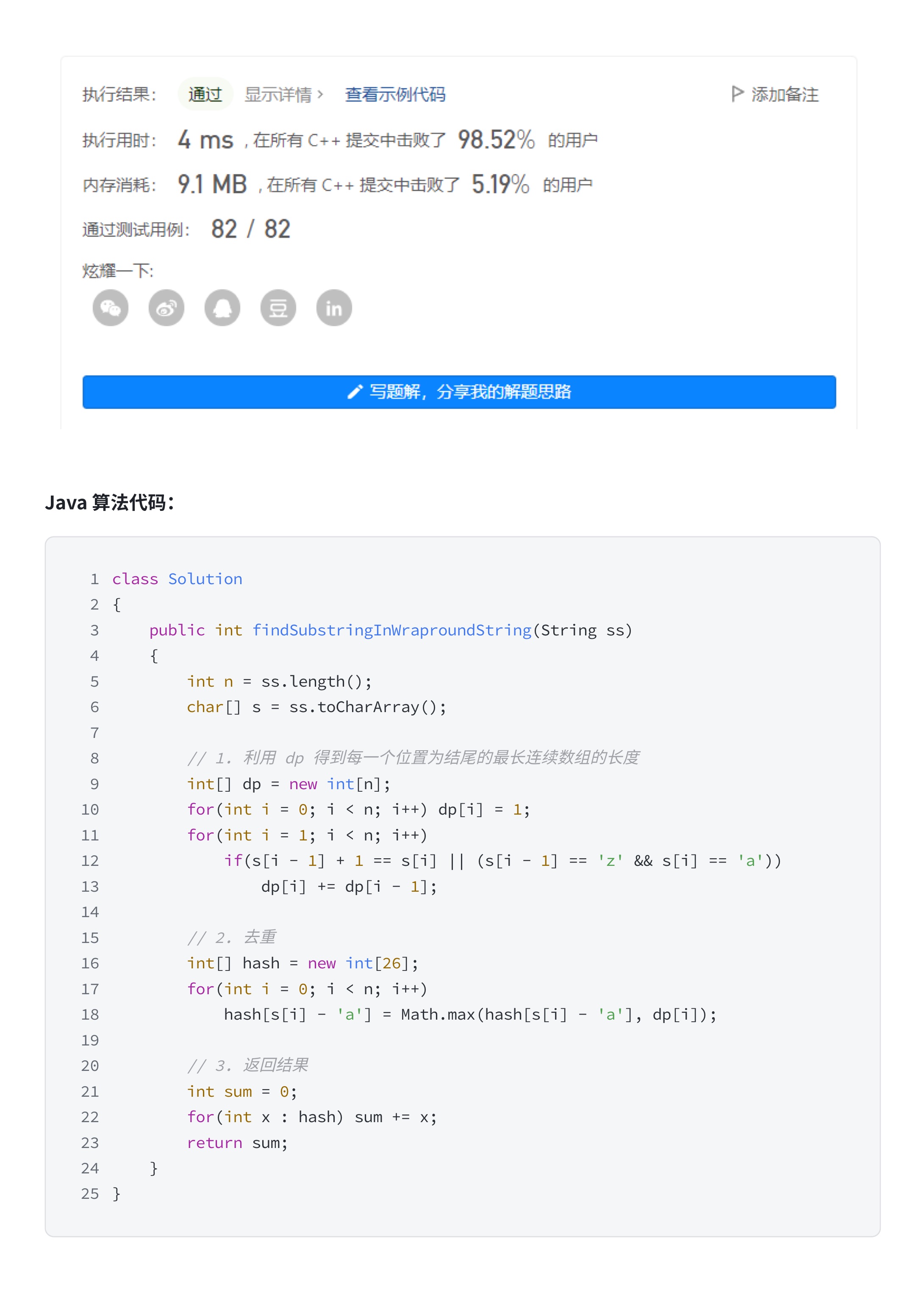The width and height of the screenshot is (924, 1306).
Task: Click the 'class Solution' code line
Action: click(177, 579)
